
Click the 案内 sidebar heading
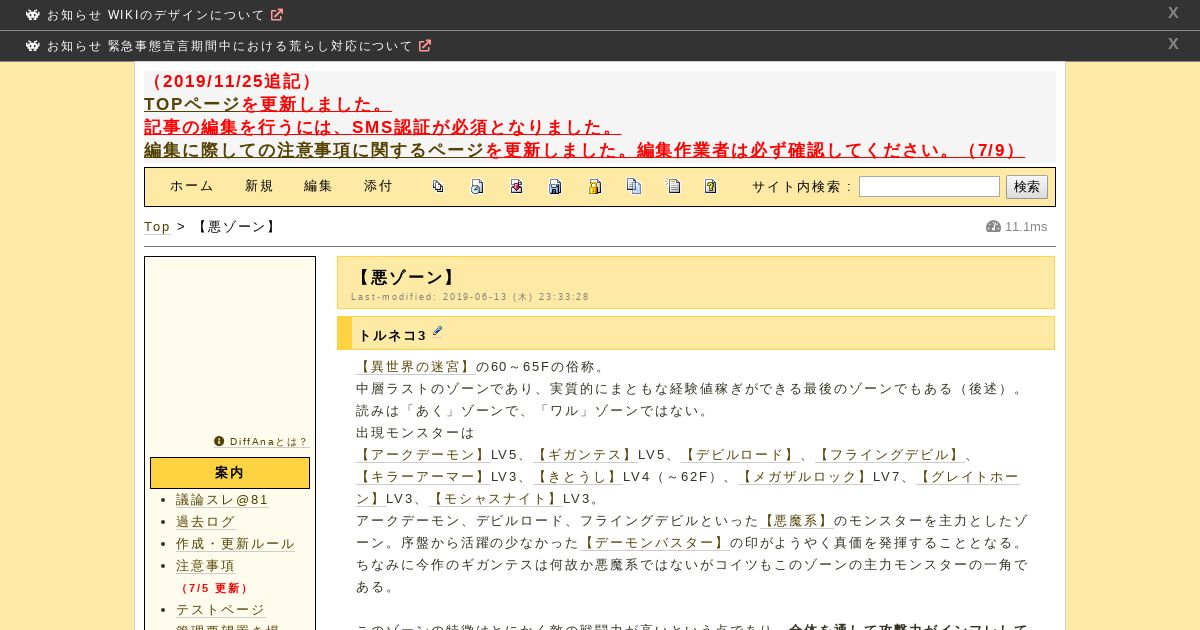[230, 473]
